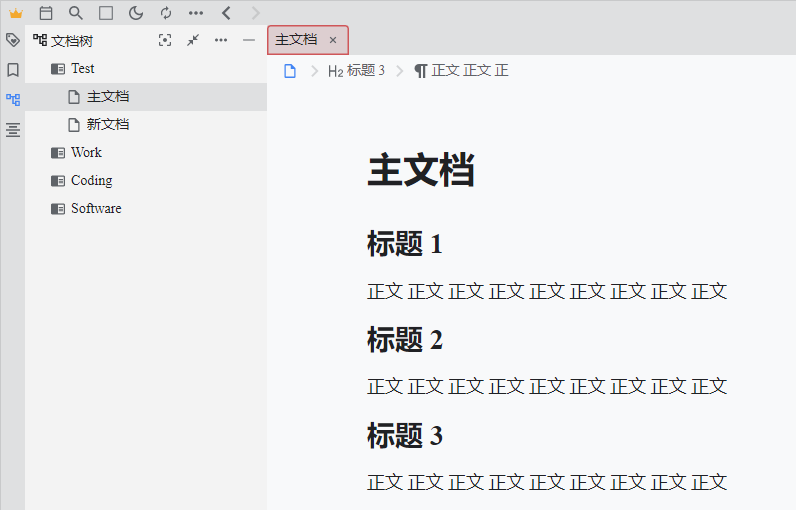Open the daily note calendar icon
The width and height of the screenshot is (796, 510).
(x=46, y=13)
